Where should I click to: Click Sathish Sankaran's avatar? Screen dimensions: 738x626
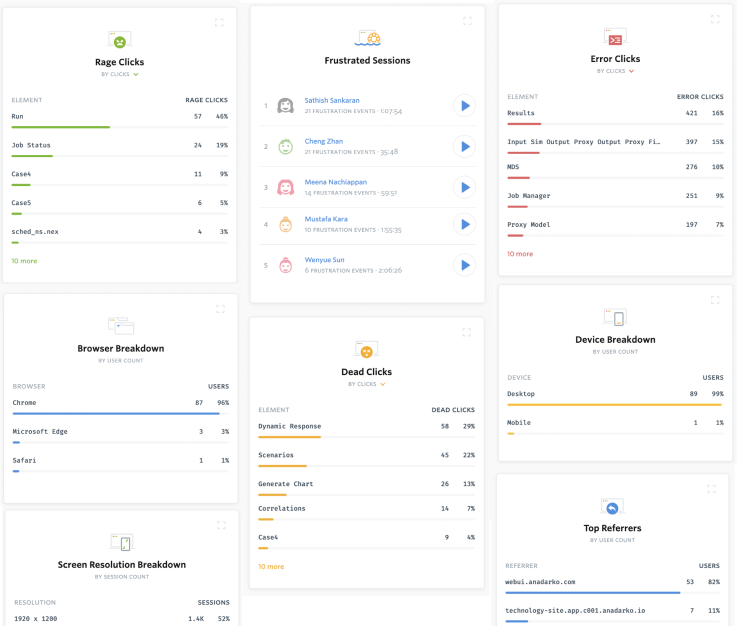click(285, 105)
